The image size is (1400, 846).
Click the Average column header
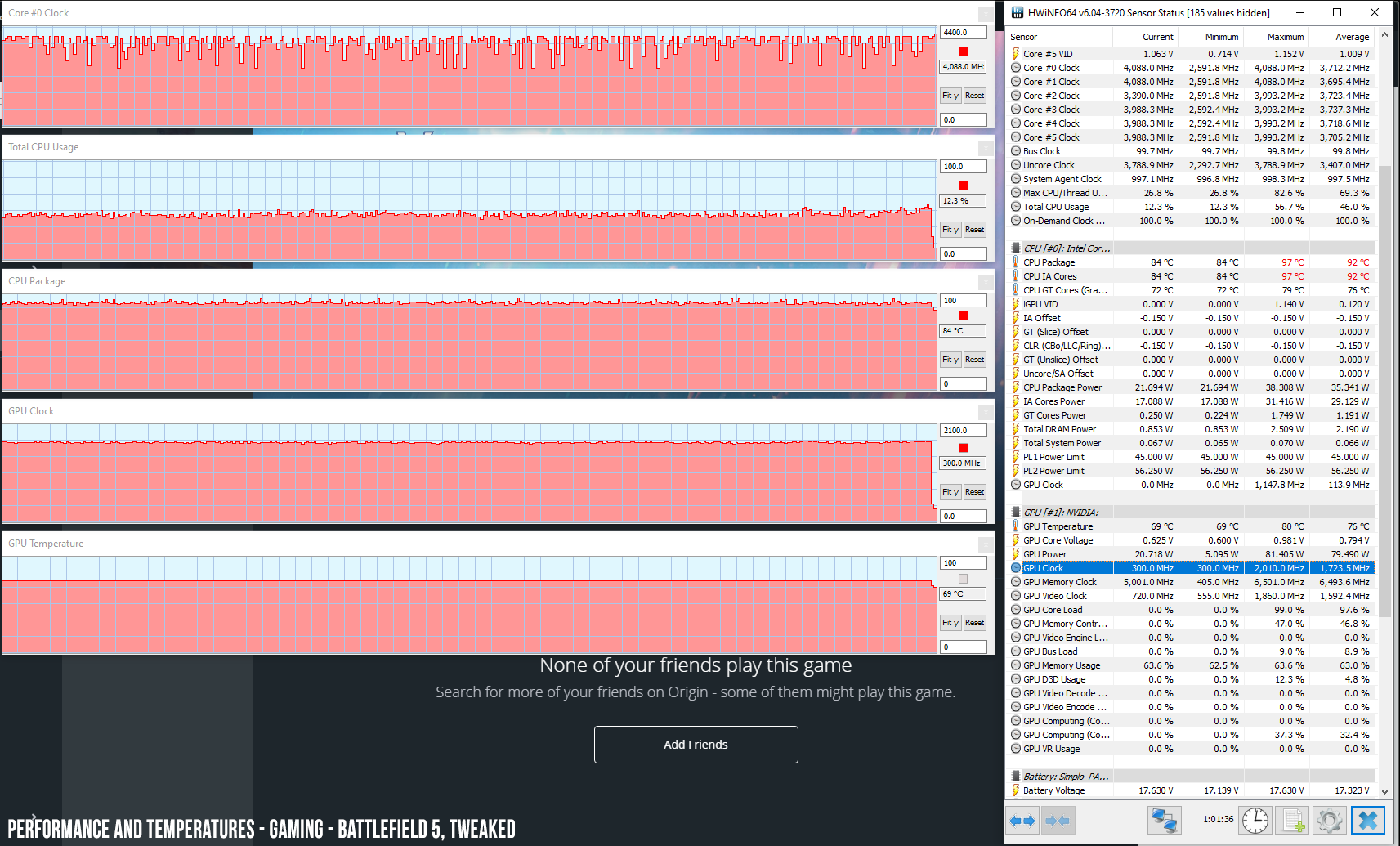click(1341, 37)
